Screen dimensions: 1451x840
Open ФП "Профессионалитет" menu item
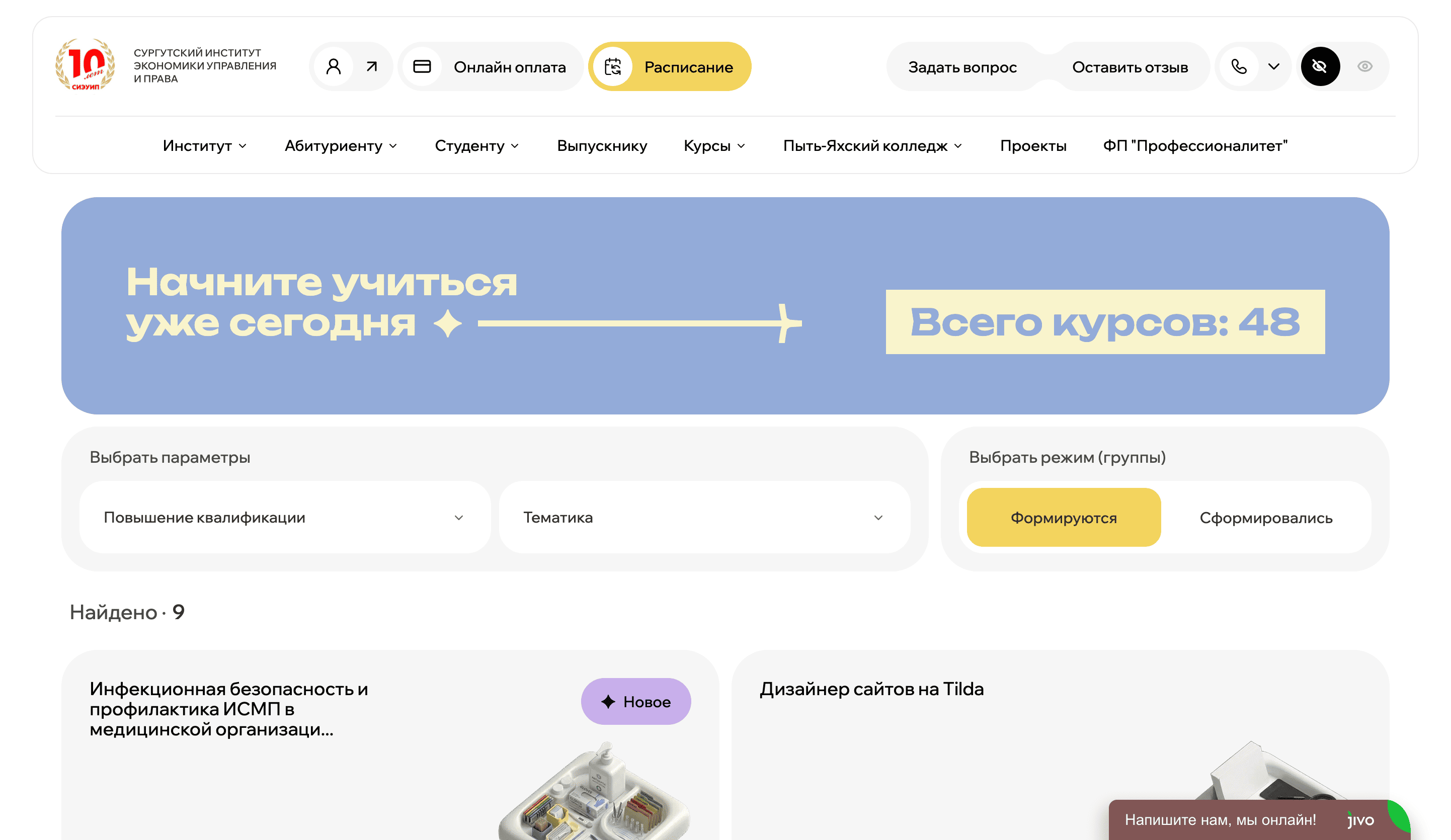(1195, 146)
